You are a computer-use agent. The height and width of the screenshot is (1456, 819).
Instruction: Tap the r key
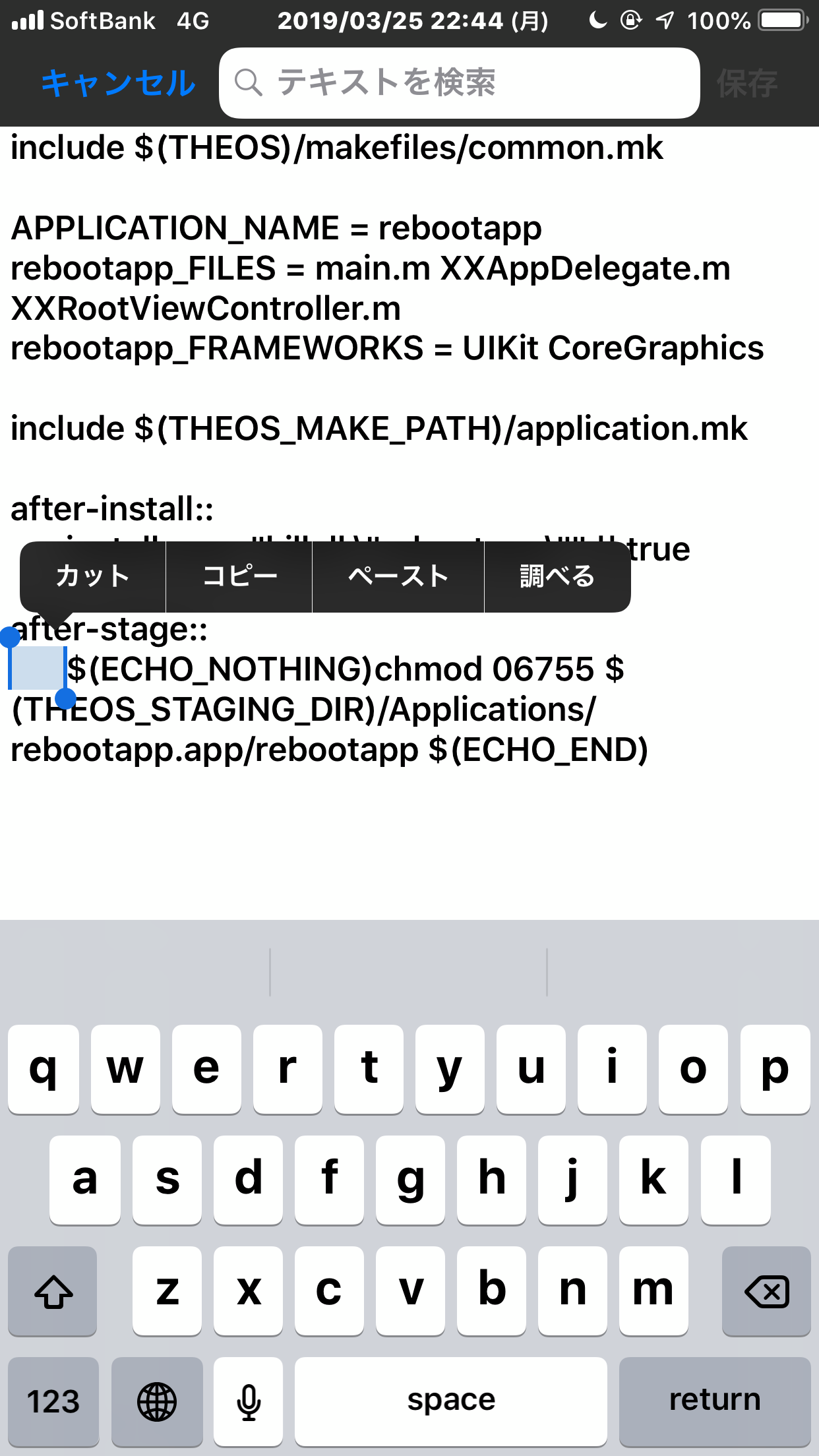coord(288,1070)
